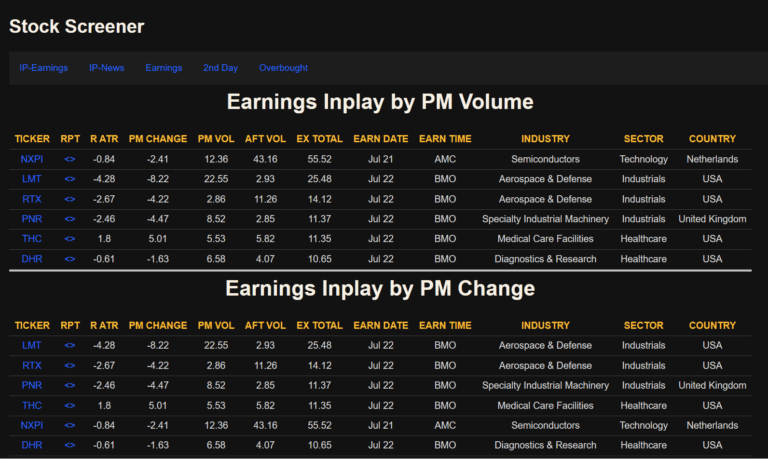Screen dimensions: 768x461
Task: Open PNR's <> report icon in PM Change table
Action: pyautogui.click(x=70, y=385)
